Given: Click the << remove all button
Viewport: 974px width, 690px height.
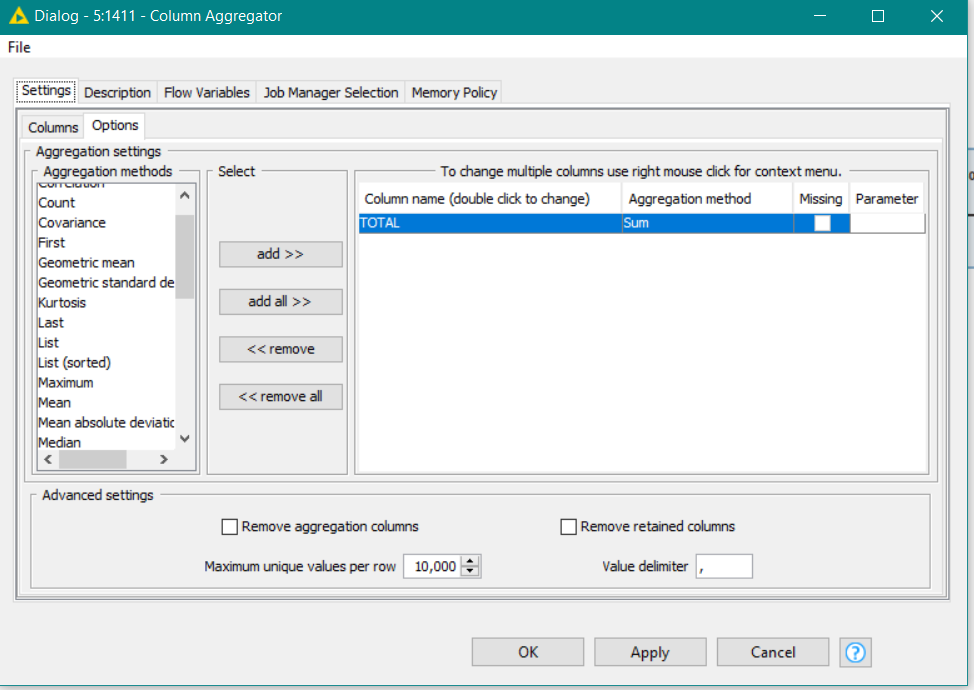Looking at the screenshot, I should coord(281,396).
